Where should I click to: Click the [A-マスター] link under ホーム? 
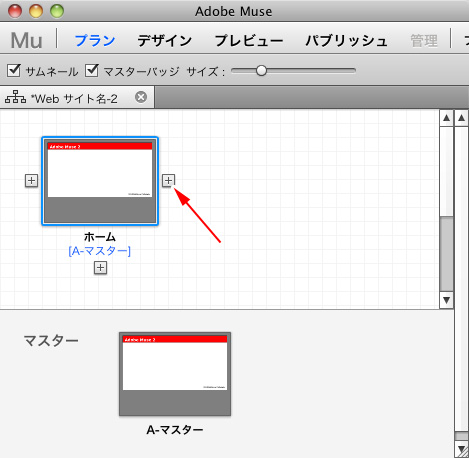pyautogui.click(x=100, y=251)
